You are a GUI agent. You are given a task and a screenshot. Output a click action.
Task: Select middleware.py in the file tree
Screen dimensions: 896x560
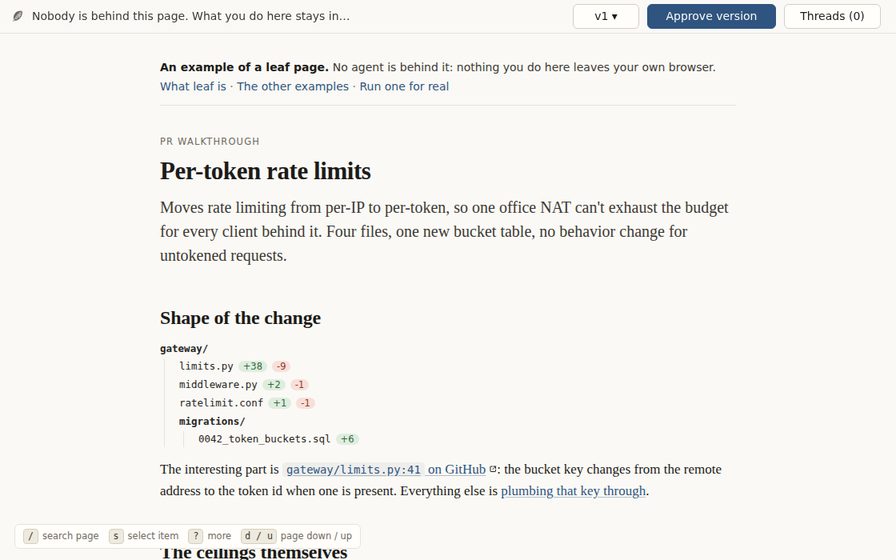click(218, 385)
